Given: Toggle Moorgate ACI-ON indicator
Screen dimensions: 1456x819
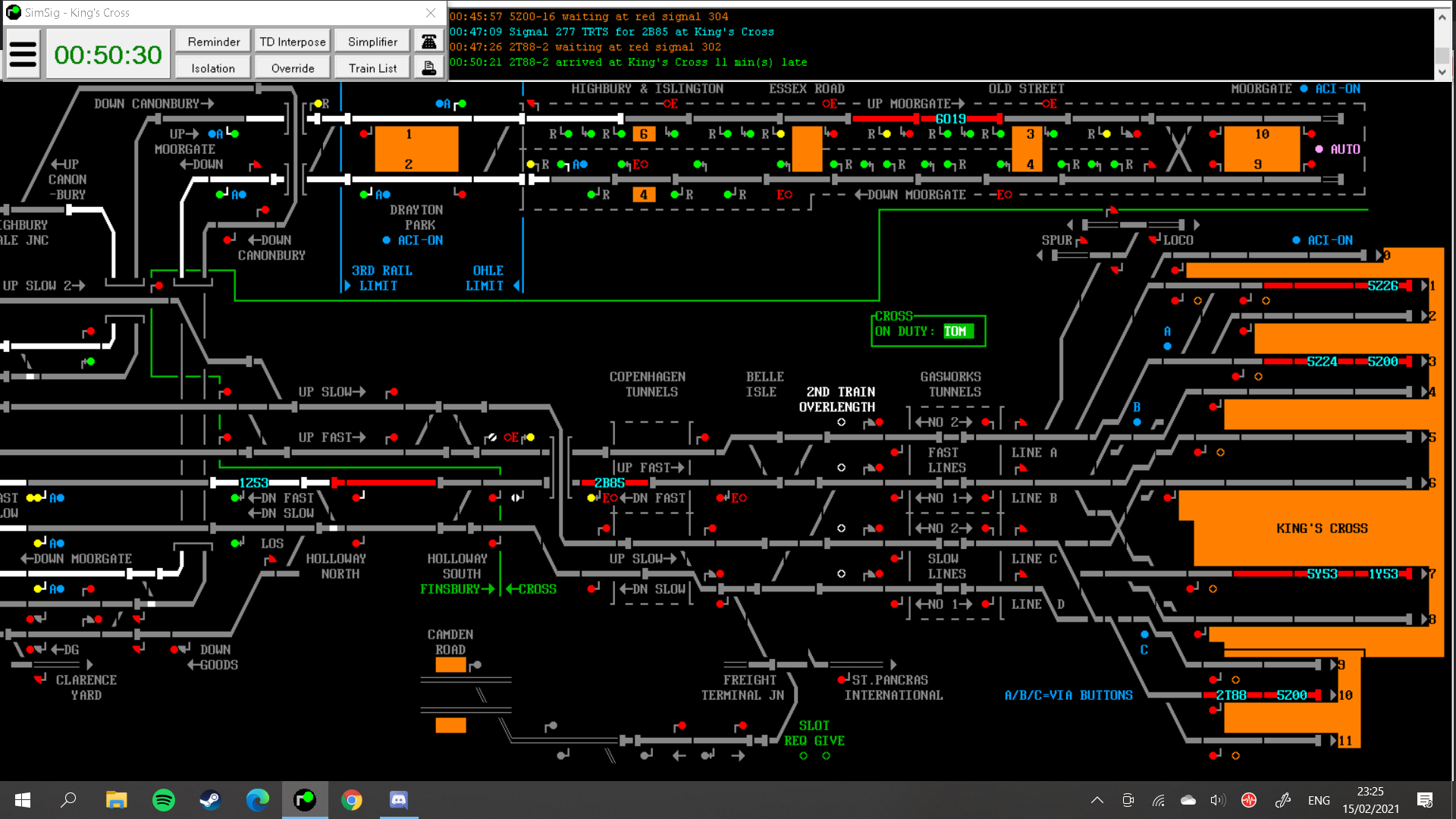Looking at the screenshot, I should (x=1304, y=89).
